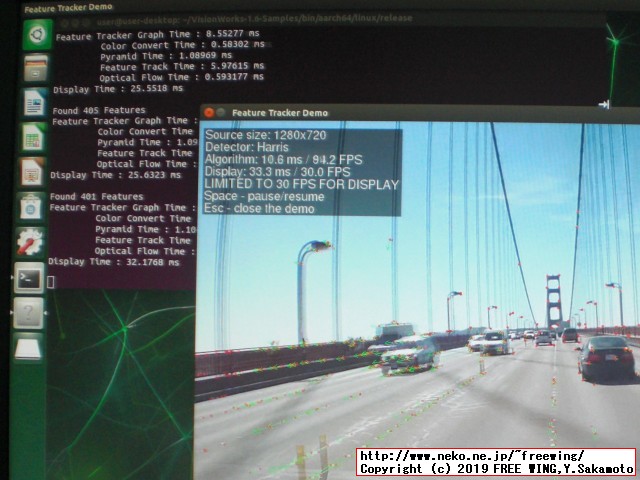Click 'Source size: 1280x720' overlay text

pos(266,135)
